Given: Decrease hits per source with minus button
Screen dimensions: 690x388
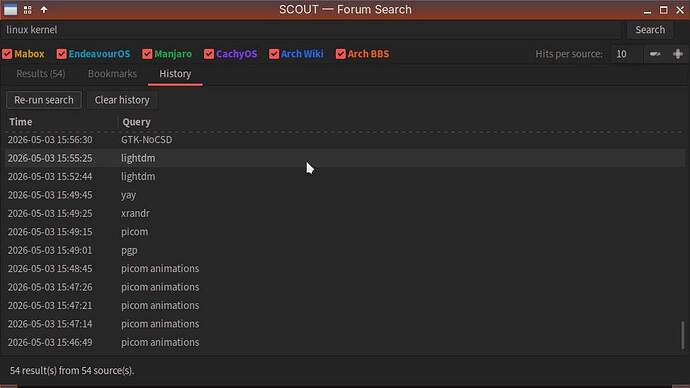Looking at the screenshot, I should [655, 54].
